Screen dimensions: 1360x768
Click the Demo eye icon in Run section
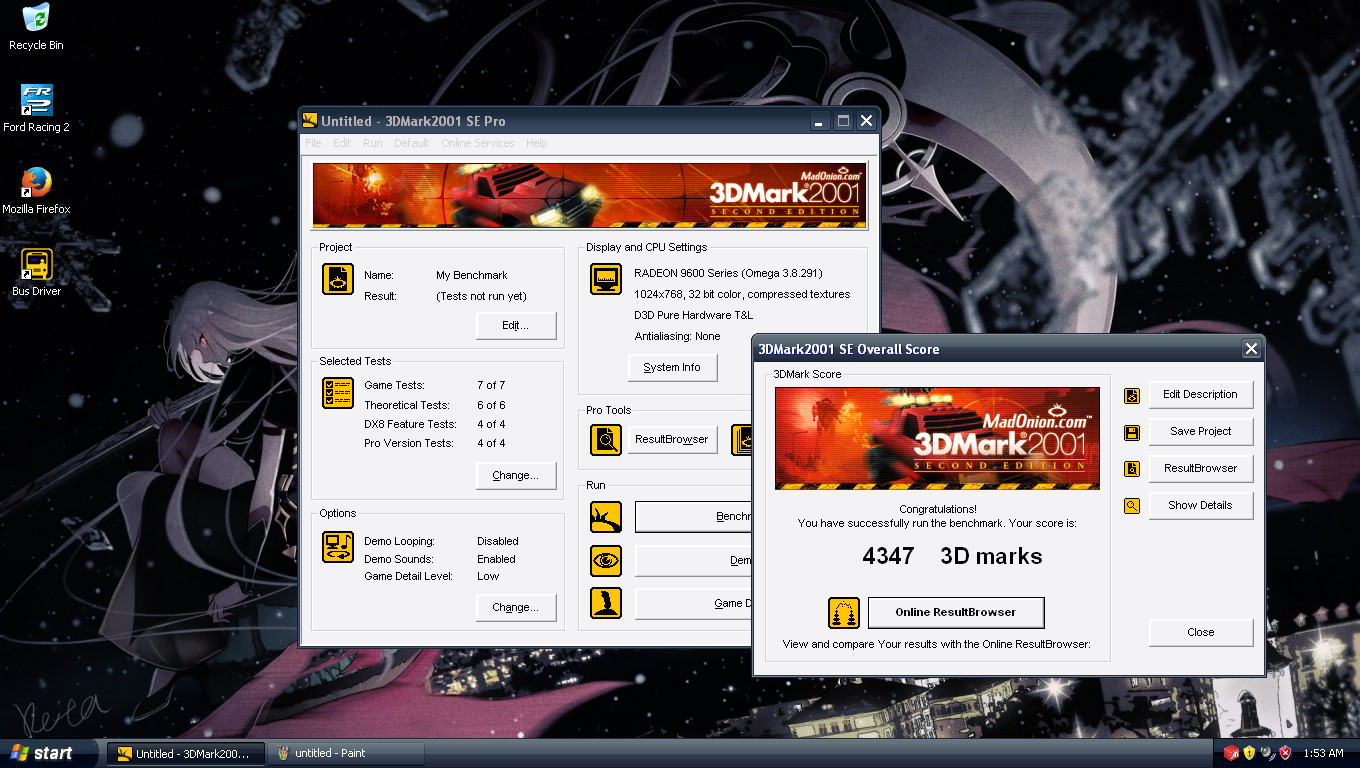606,561
